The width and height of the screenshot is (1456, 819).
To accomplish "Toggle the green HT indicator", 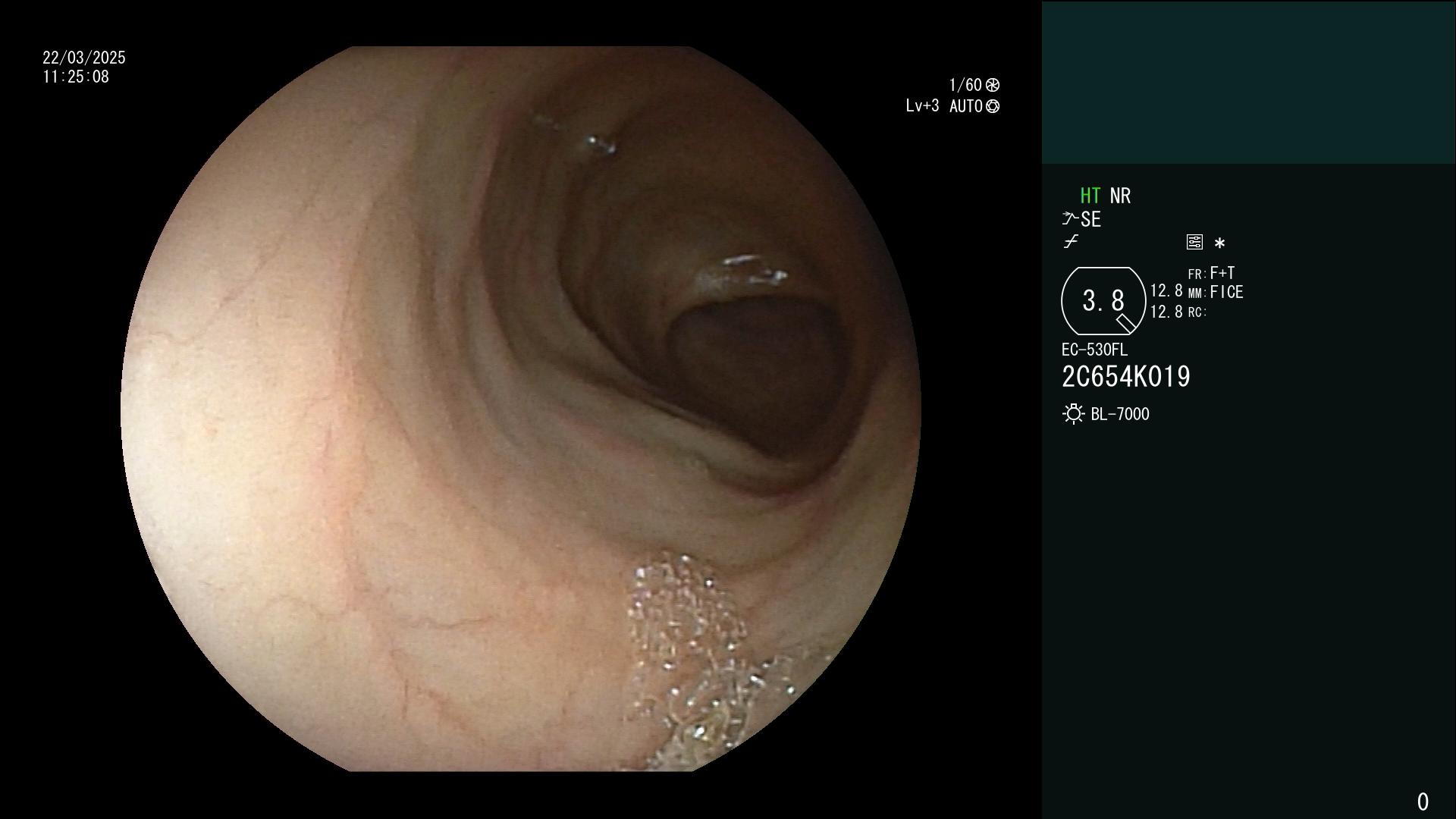I will click(1090, 196).
